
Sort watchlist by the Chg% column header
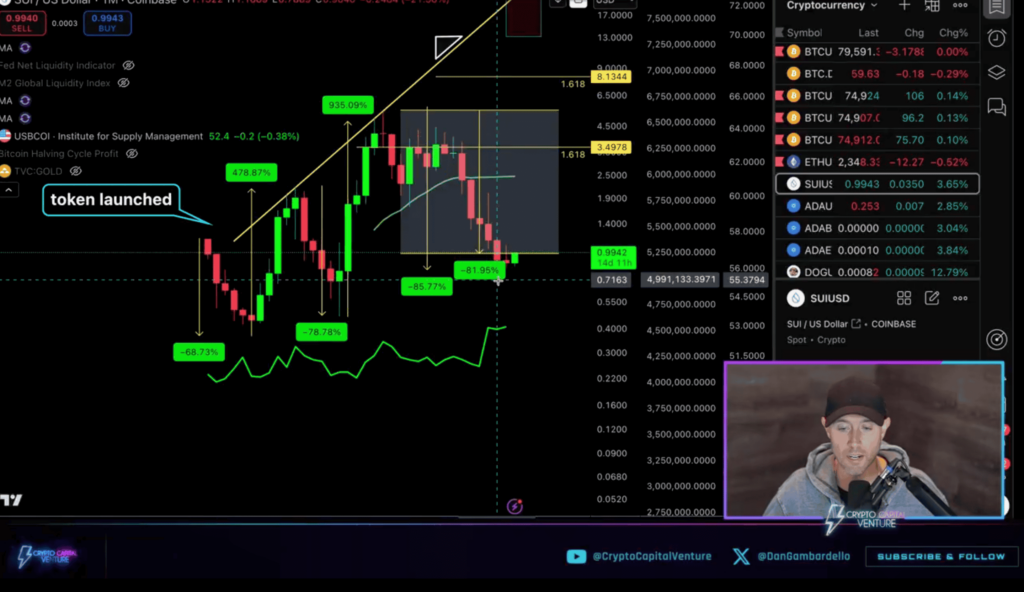click(x=953, y=33)
